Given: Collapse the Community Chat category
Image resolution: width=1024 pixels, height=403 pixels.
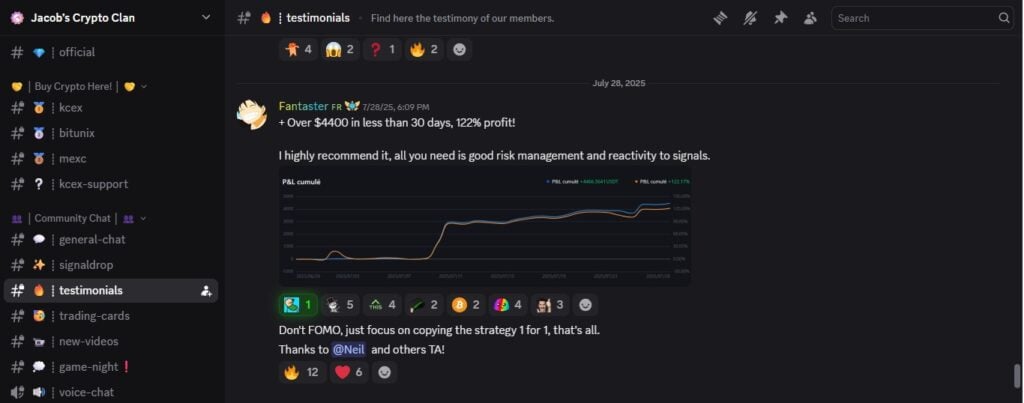Looking at the screenshot, I should (x=143, y=218).
